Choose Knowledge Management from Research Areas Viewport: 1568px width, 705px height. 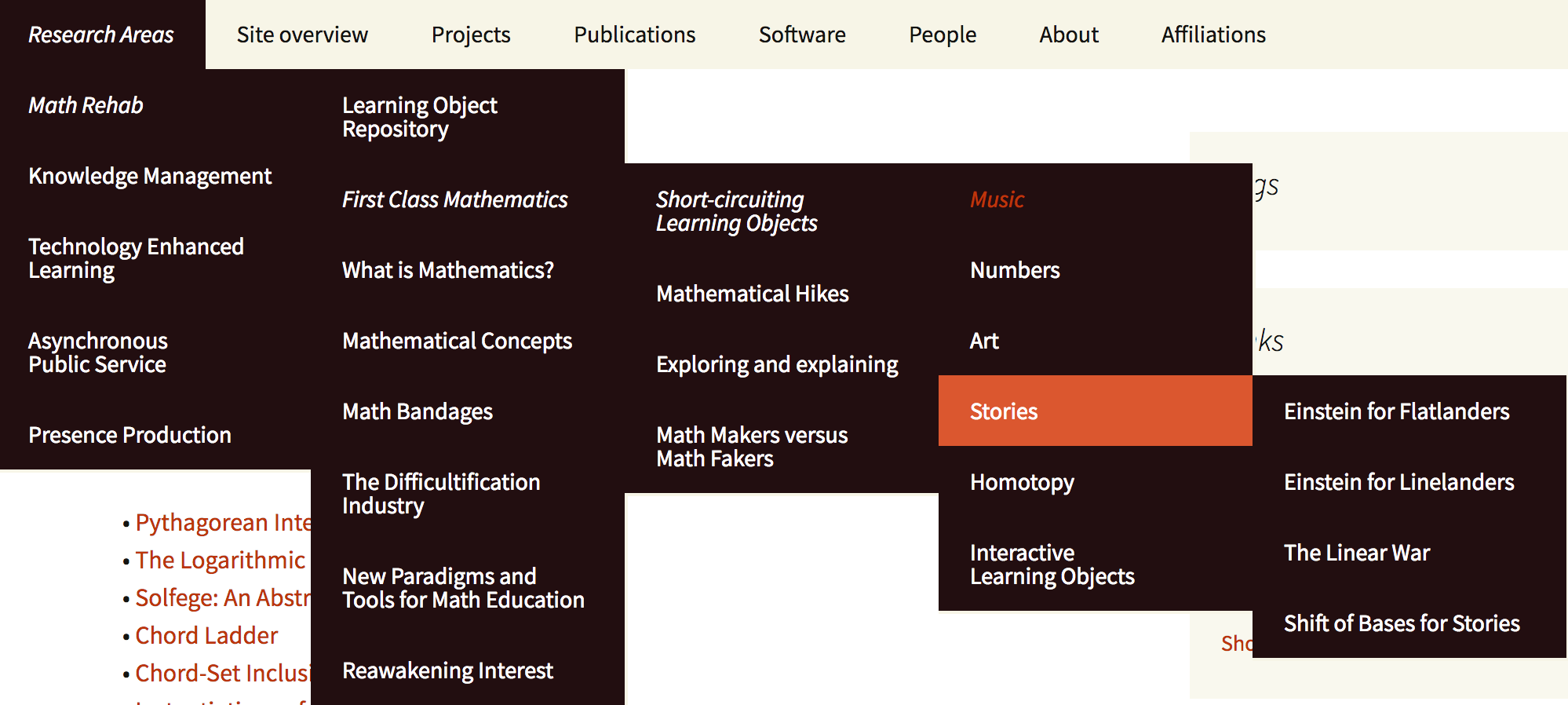coord(150,176)
